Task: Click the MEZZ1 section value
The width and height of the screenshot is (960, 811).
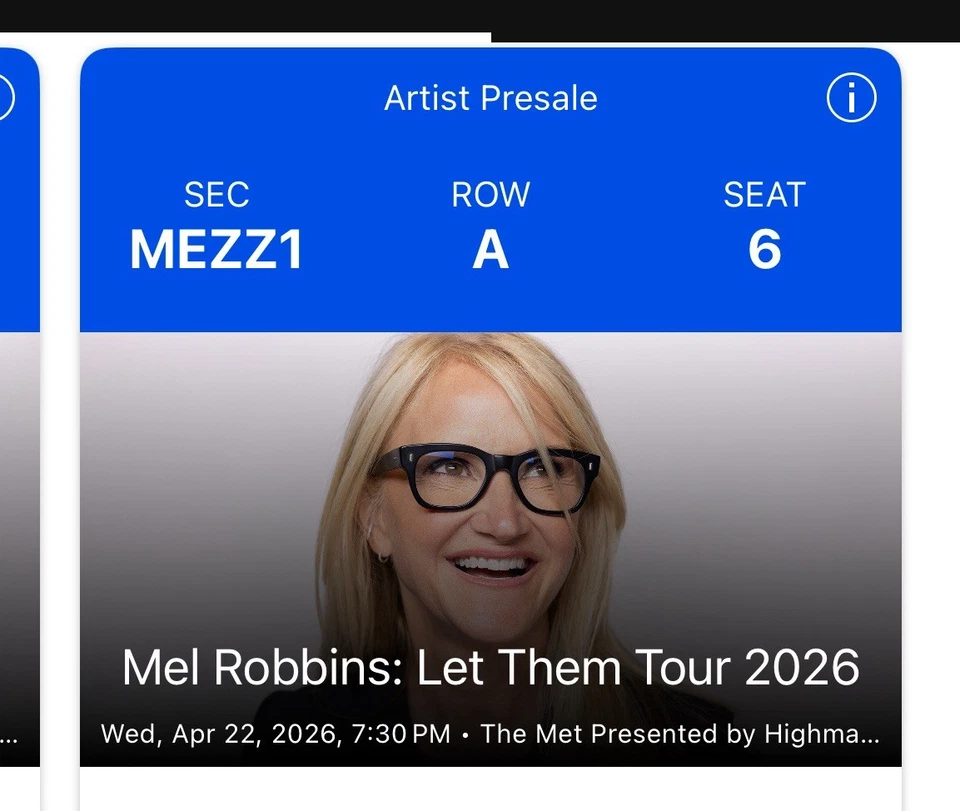Action: [x=216, y=249]
